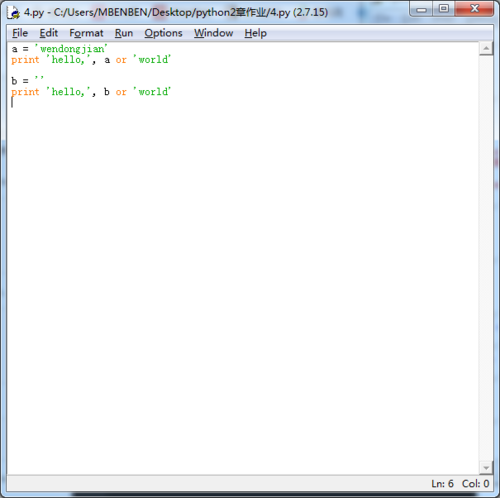The height and width of the screenshot is (498, 500).
Task: Open the Format menu
Action: coord(86,33)
